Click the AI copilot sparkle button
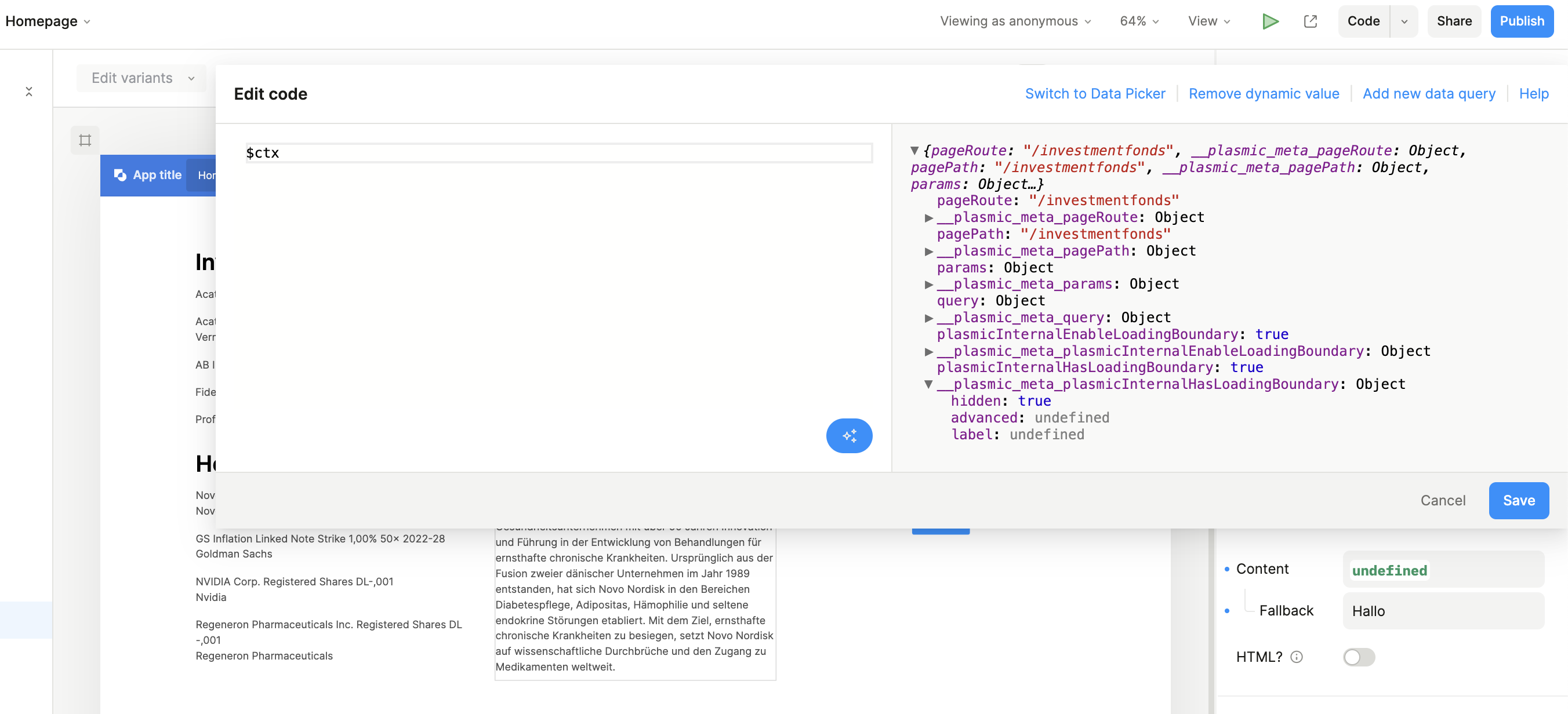The width and height of the screenshot is (1568, 714). 848,435
